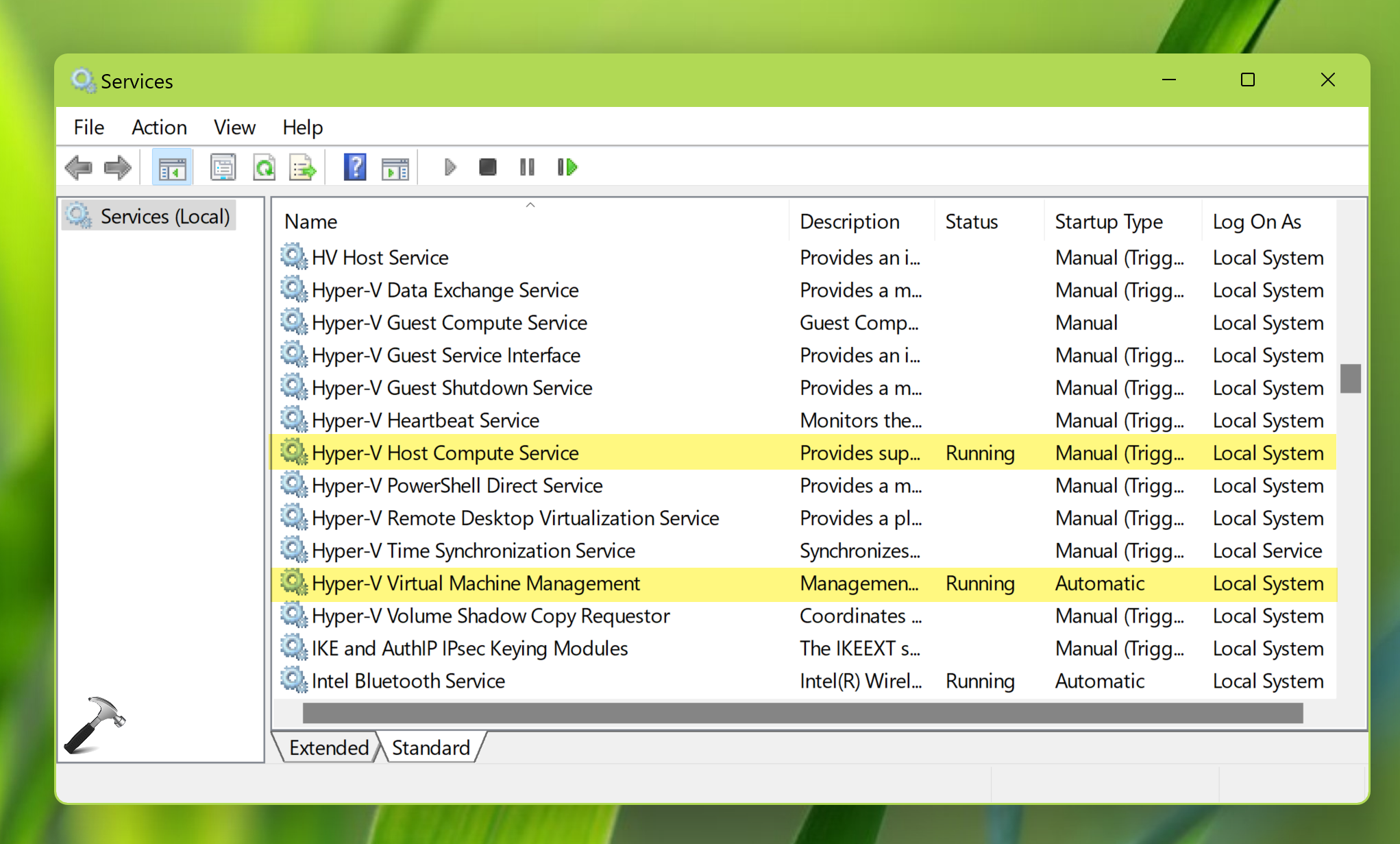
Task: Sort by the Name column header
Action: coord(310,222)
